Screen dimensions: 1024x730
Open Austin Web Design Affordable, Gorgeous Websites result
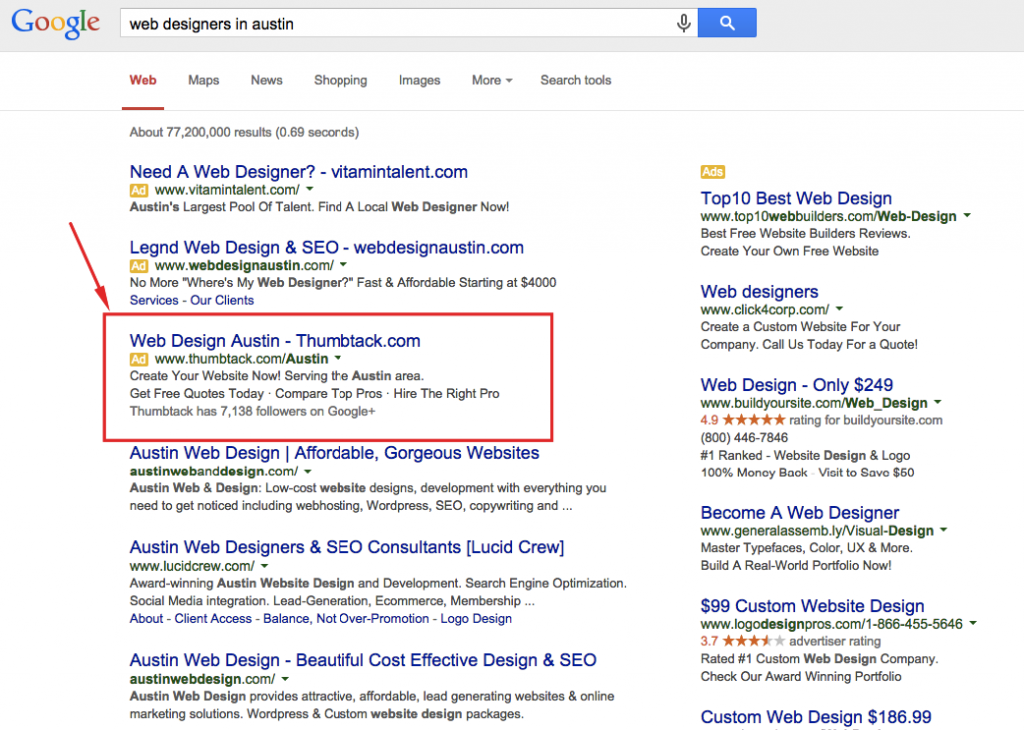(334, 453)
